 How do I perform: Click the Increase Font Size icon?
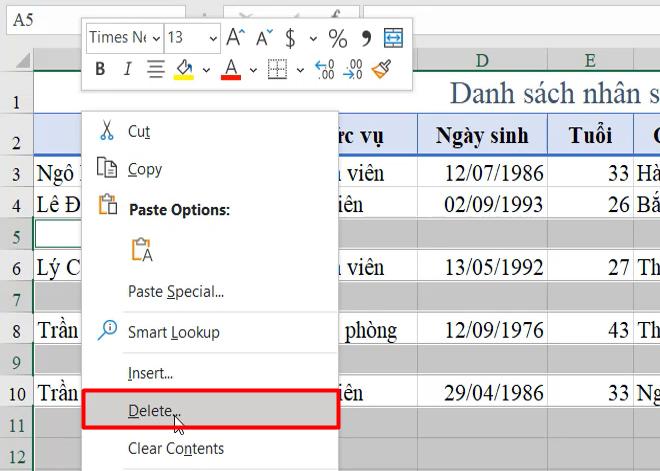(x=235, y=38)
